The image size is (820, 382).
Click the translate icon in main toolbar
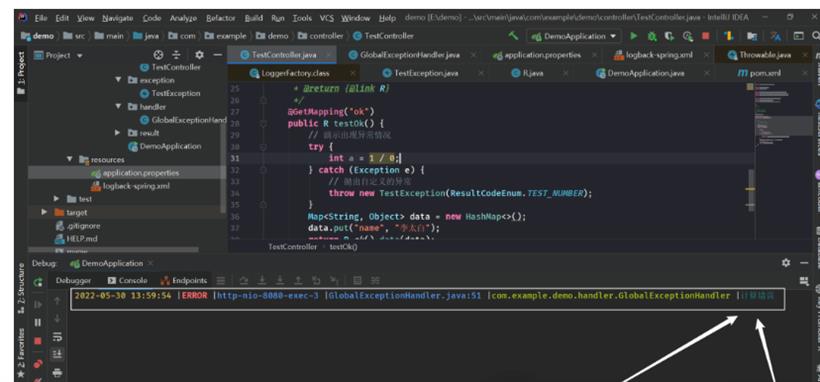coord(776,36)
